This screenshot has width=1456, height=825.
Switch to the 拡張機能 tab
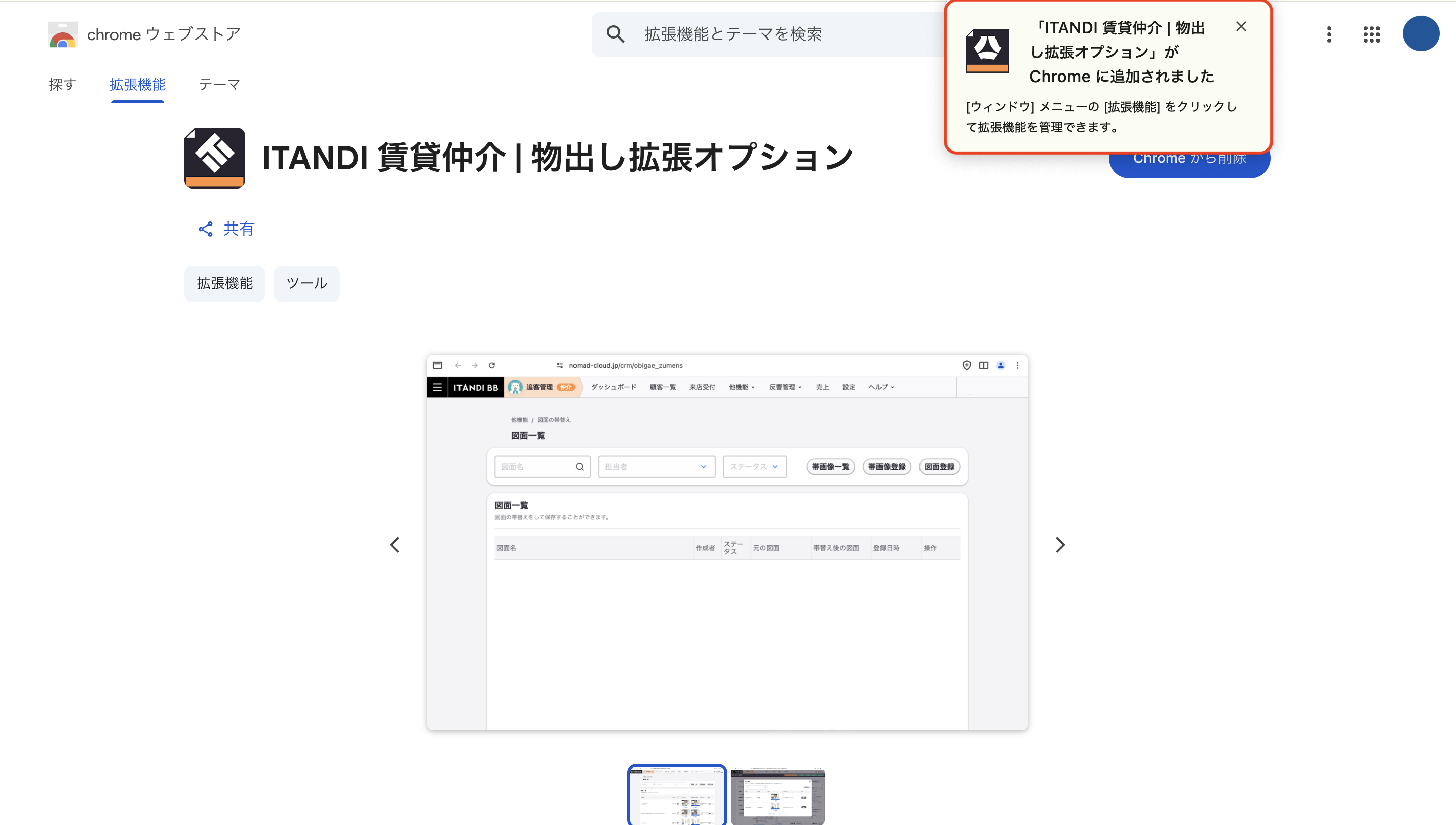pyautogui.click(x=138, y=85)
